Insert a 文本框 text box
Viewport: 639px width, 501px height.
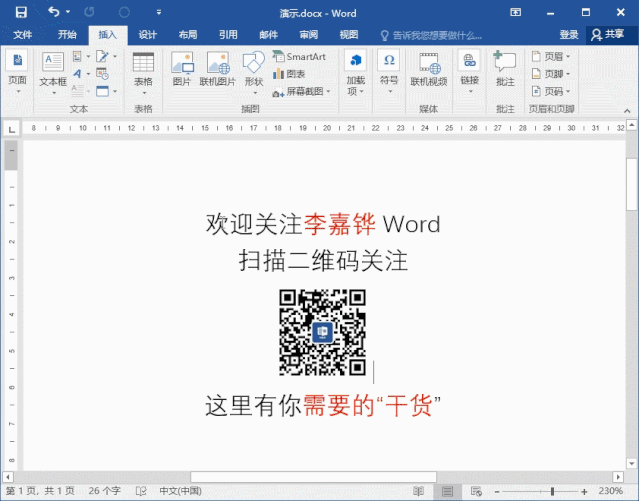(x=53, y=73)
